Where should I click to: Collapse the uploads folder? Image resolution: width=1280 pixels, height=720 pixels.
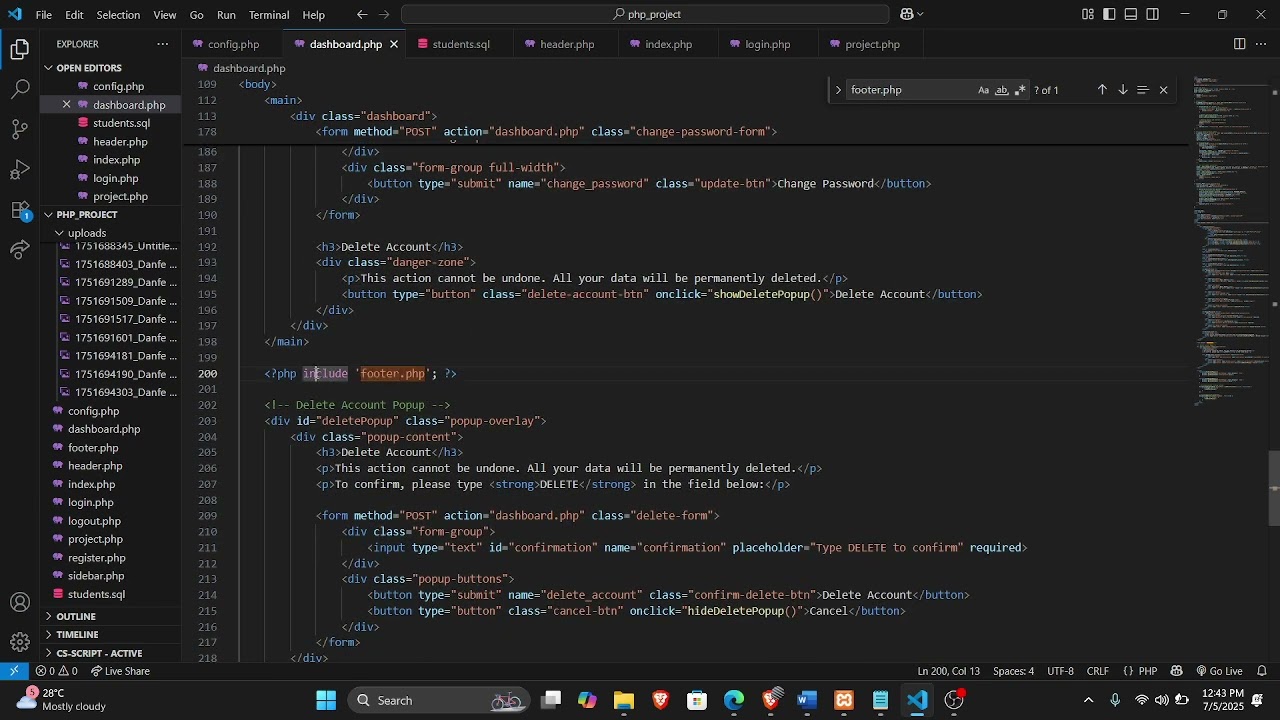85,233
